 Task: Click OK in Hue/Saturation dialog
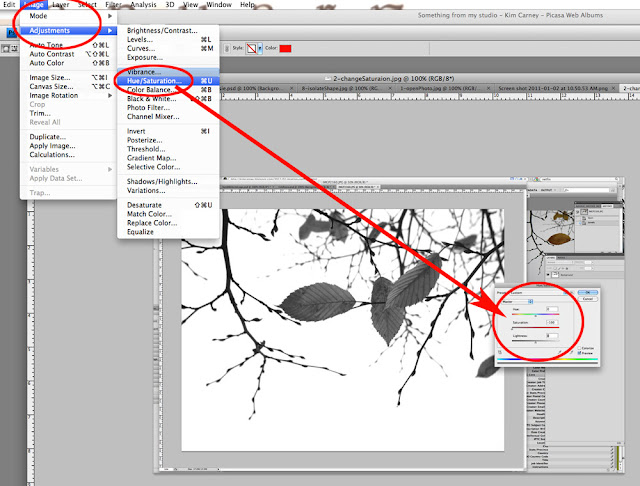pos(587,291)
